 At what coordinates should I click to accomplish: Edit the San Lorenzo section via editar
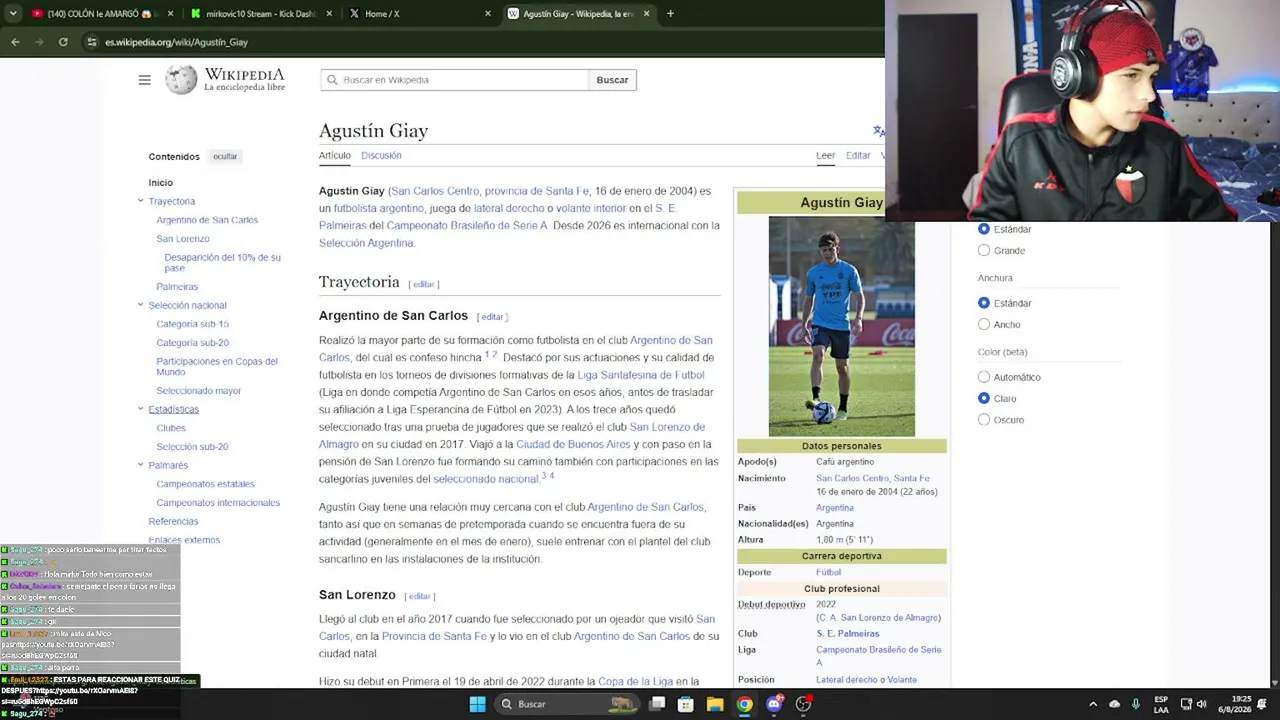click(420, 596)
